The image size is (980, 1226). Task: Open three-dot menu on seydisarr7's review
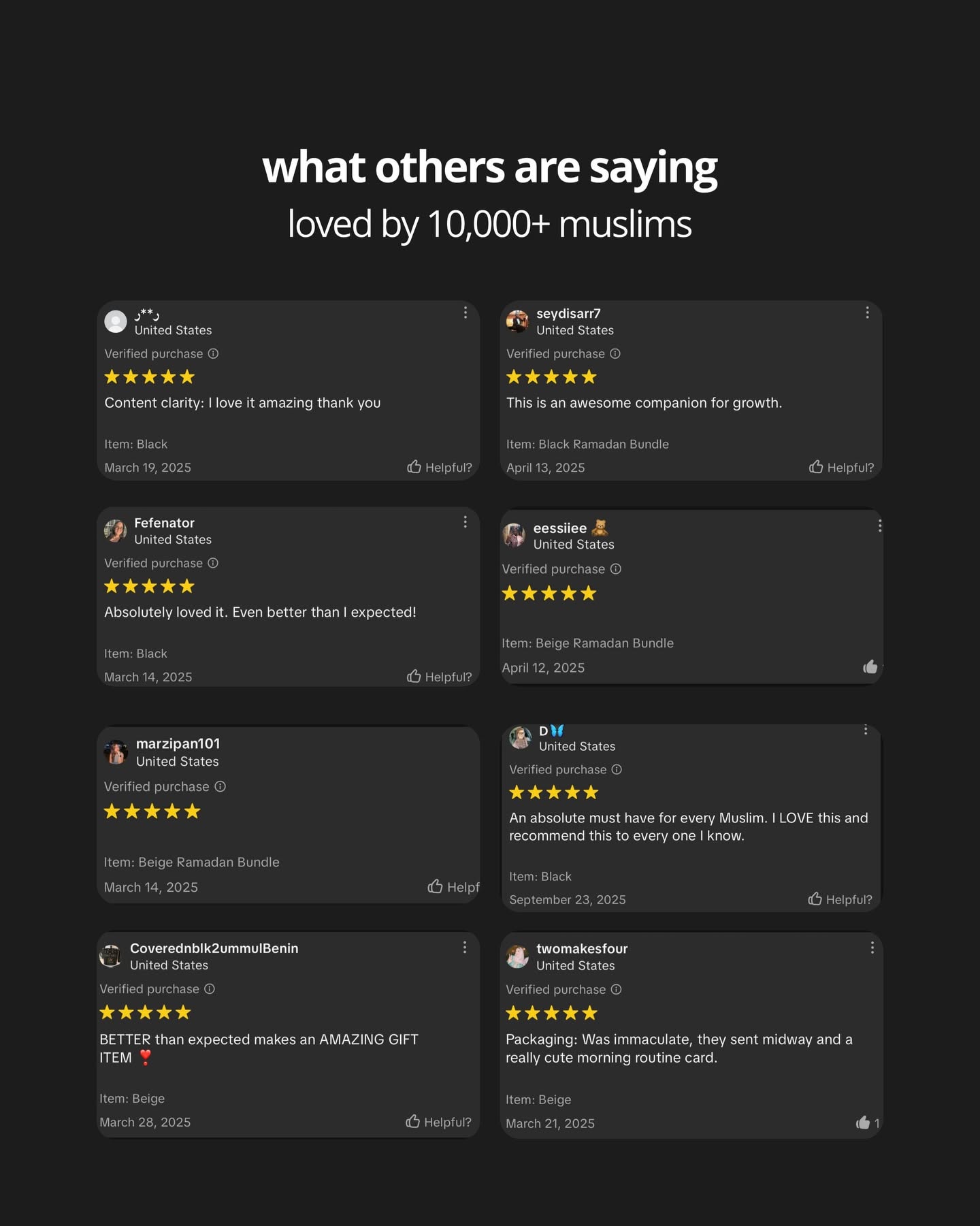pyautogui.click(x=867, y=312)
